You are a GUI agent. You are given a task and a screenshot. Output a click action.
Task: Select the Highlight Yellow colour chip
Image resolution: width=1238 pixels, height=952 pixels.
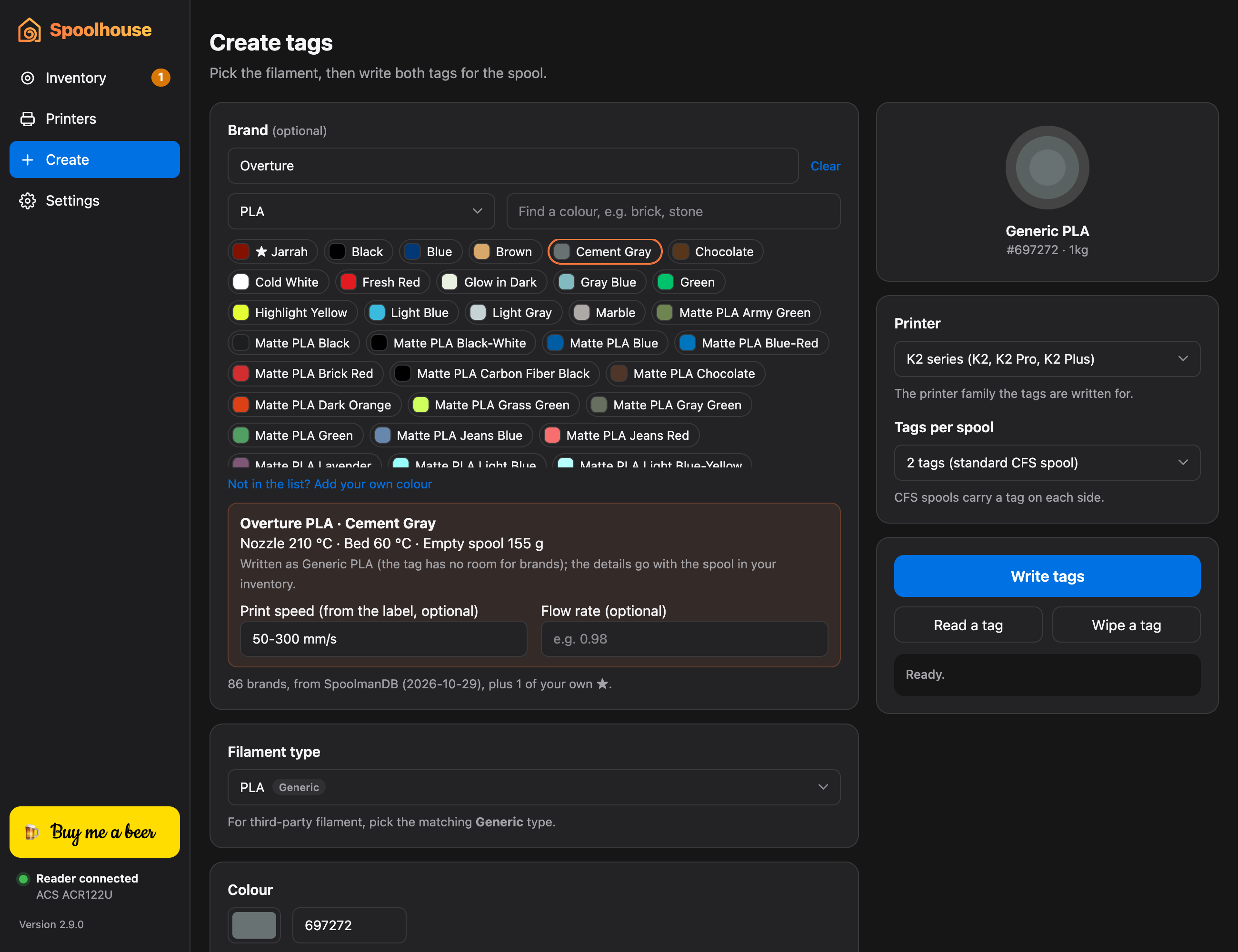292,313
